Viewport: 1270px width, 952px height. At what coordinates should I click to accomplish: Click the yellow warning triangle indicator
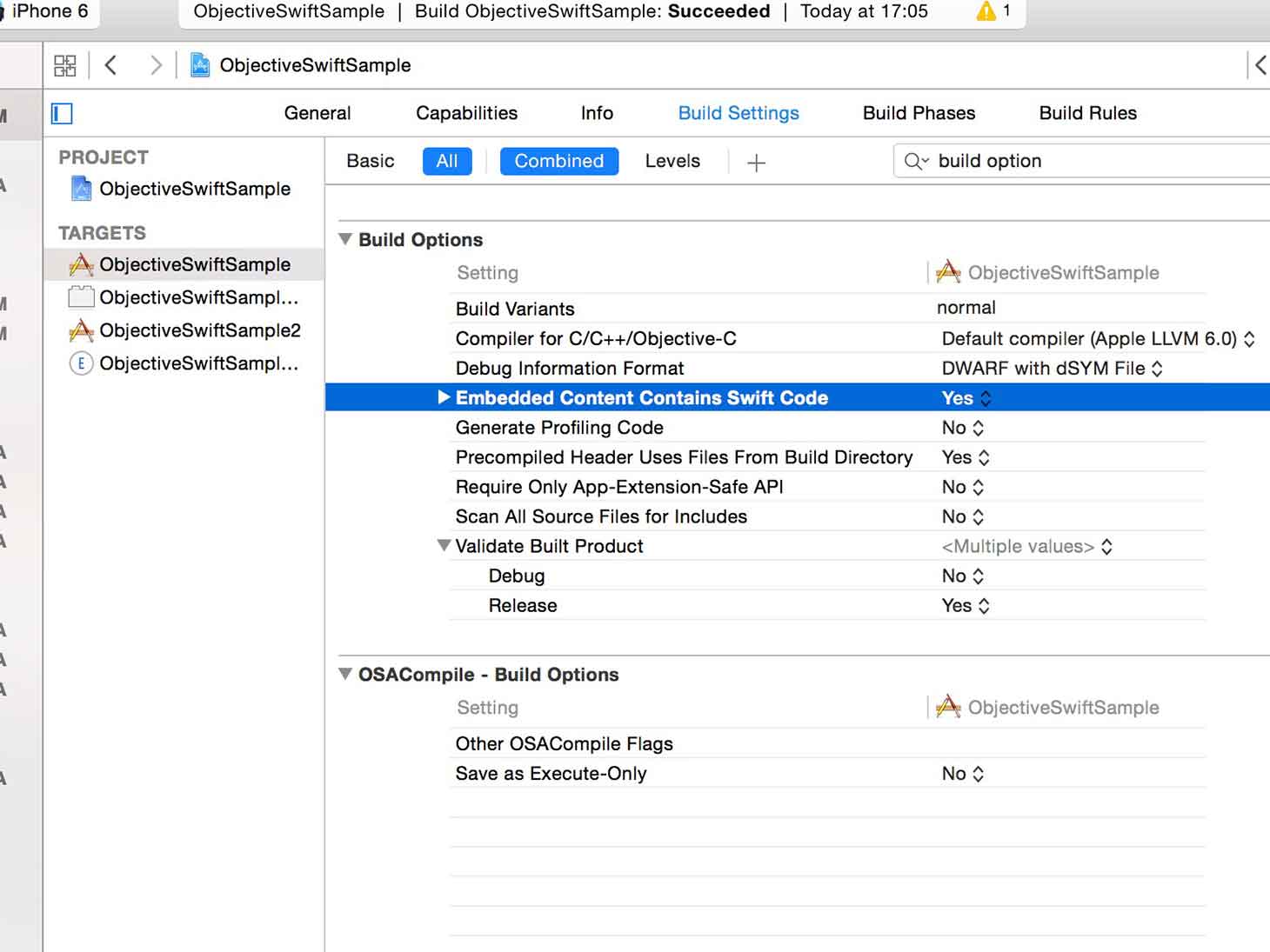pyautogui.click(x=986, y=11)
